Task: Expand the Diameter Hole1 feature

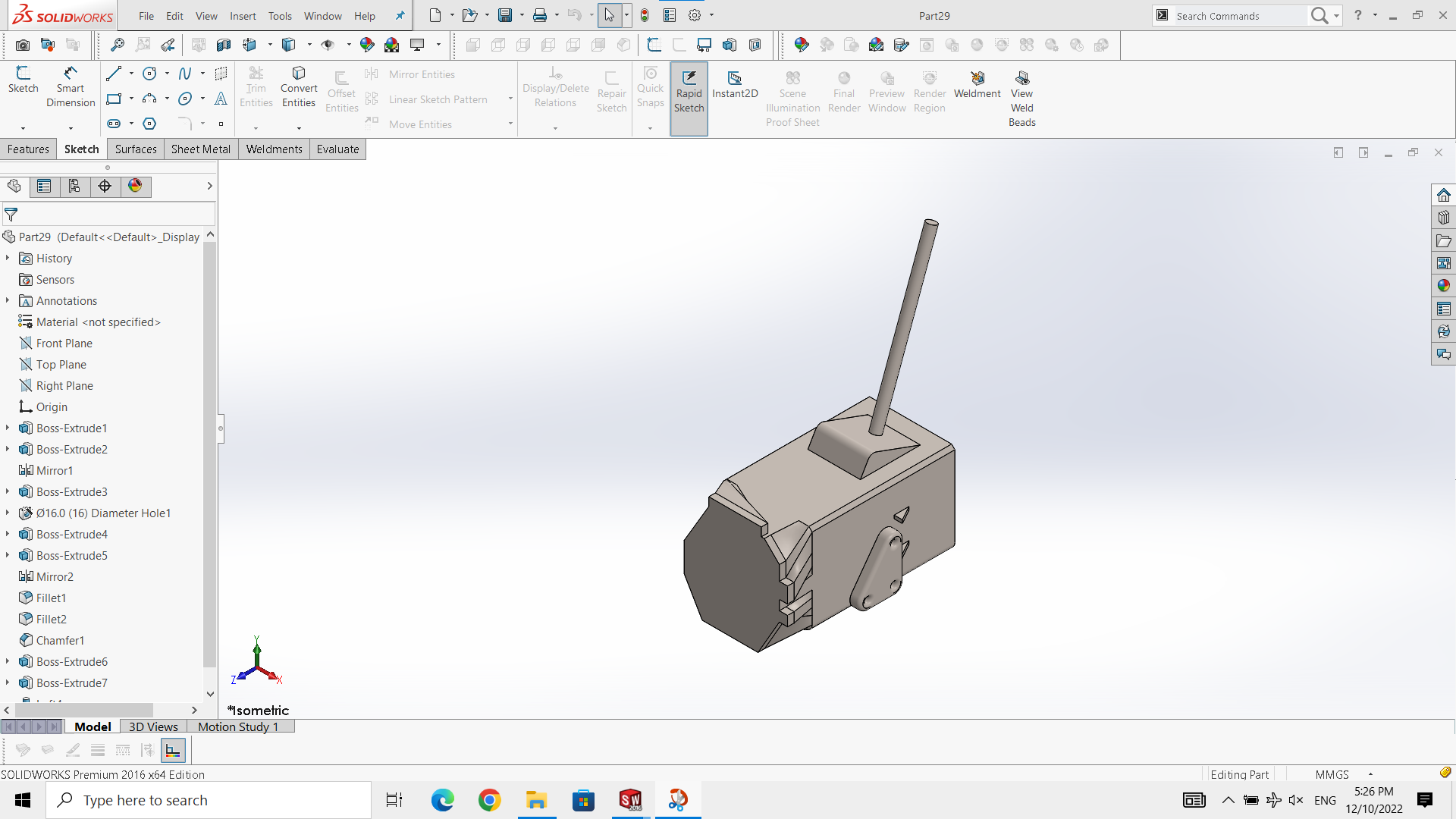Action: click(x=8, y=513)
